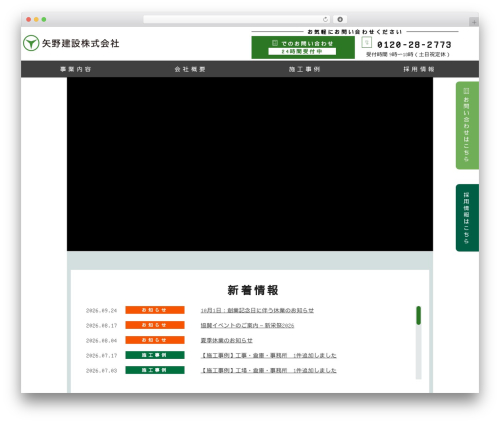Viewport: 500px width, 423px height.
Task: Click the red close window button
Action: click(29, 19)
